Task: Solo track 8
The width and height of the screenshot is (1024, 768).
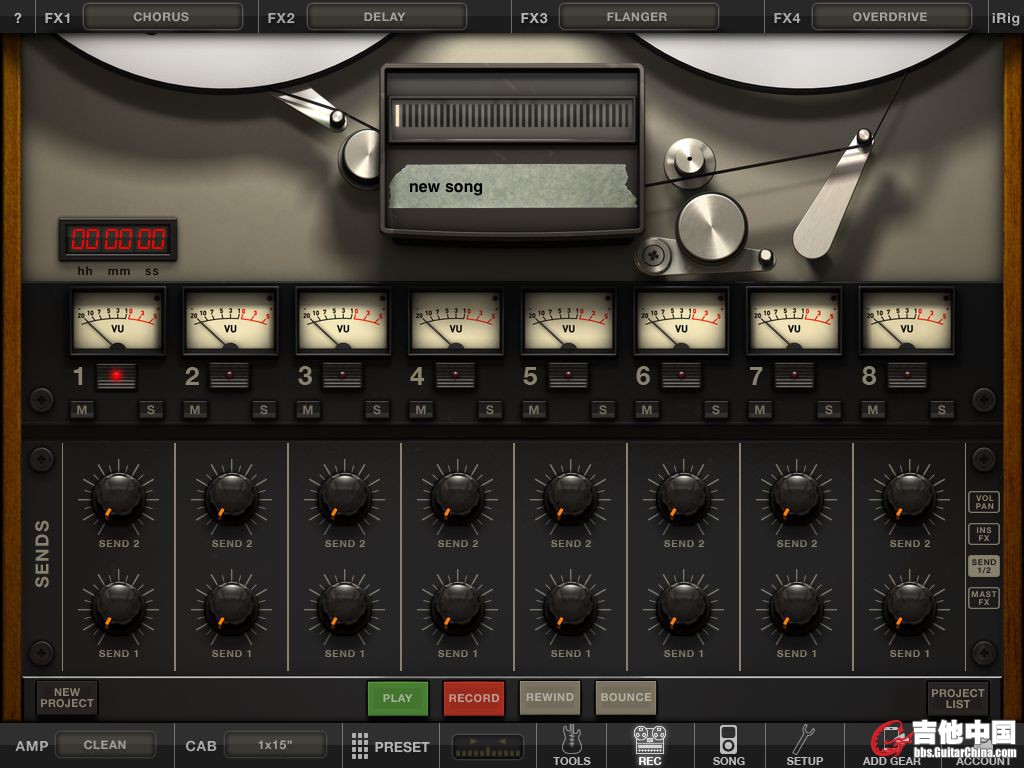Action: (942, 410)
